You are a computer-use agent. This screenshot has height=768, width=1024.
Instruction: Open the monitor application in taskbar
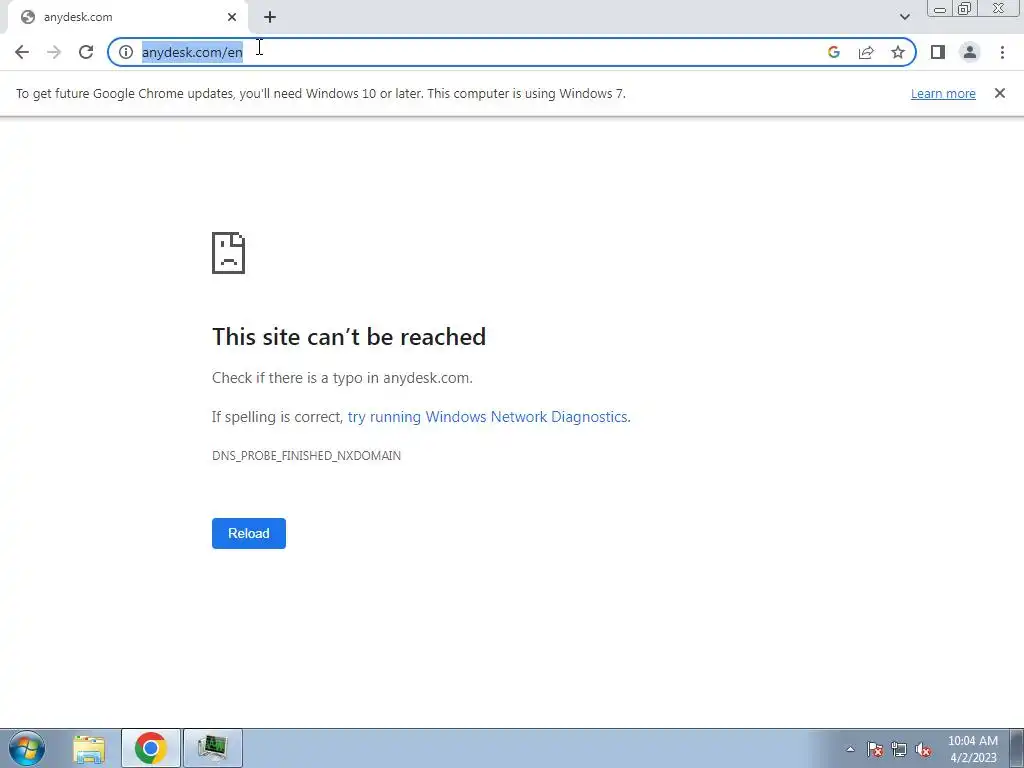[x=213, y=748]
